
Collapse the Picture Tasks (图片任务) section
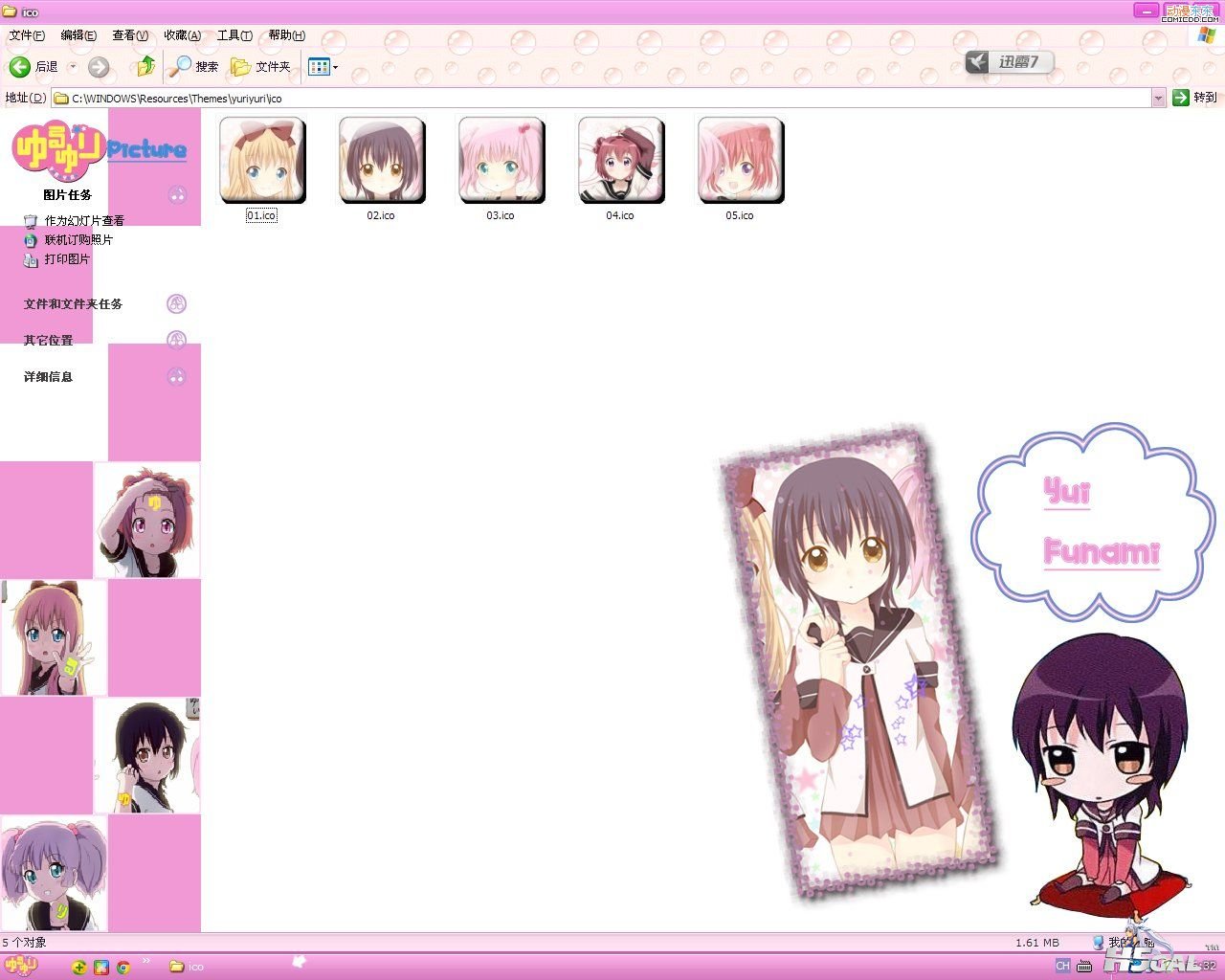(177, 195)
